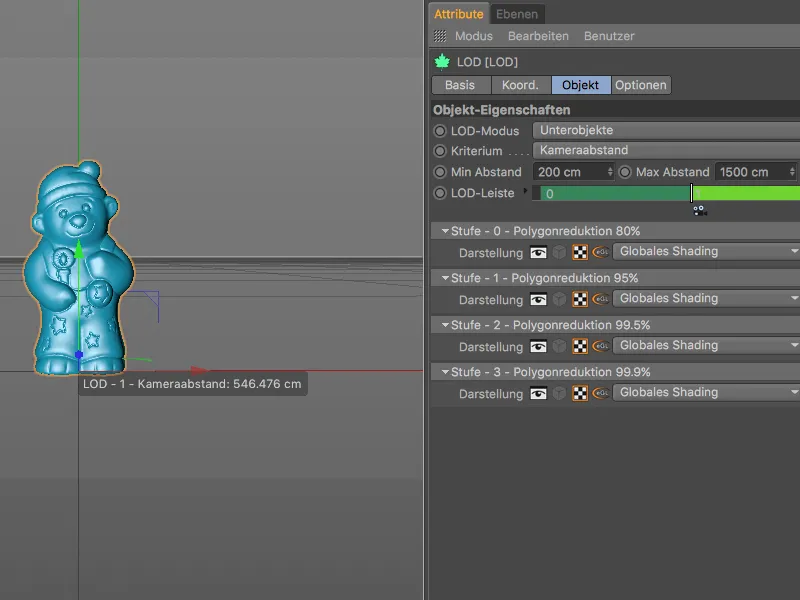800x600 pixels.
Task: Toggle Min Abstand animation dot
Action: click(440, 172)
